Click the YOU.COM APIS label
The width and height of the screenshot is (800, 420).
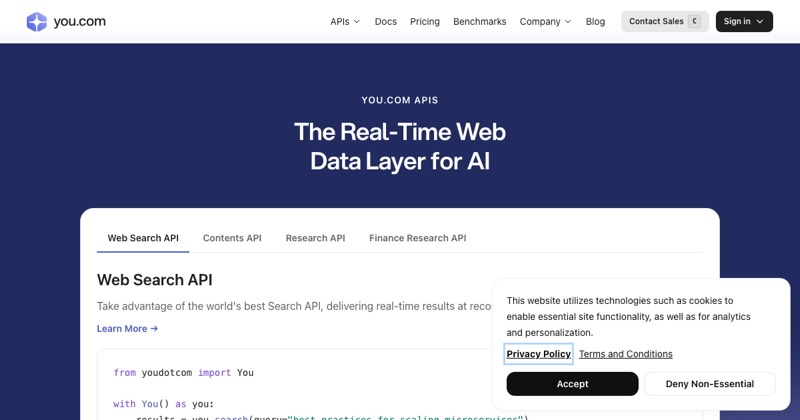click(400, 100)
